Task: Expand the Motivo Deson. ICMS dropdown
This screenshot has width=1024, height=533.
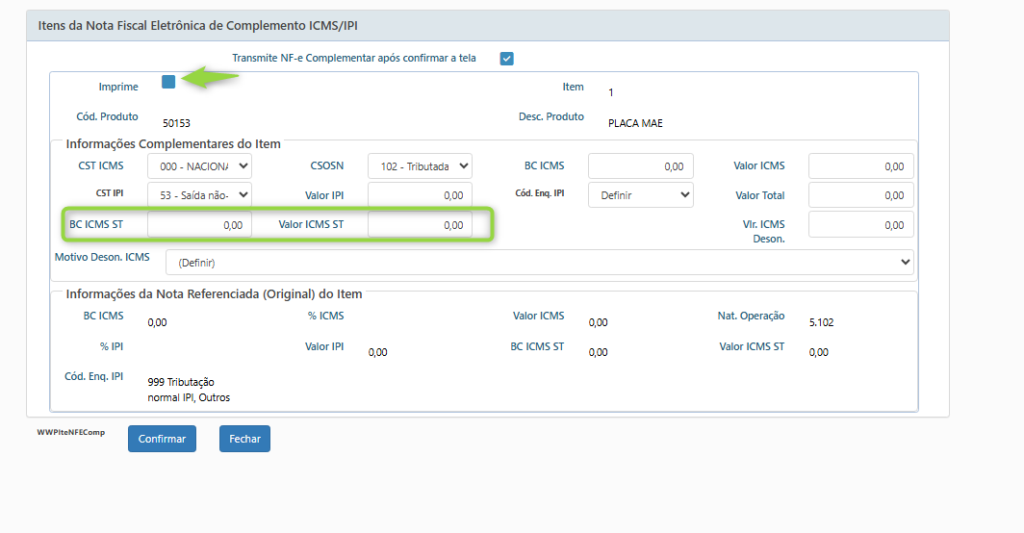Action: [539, 263]
